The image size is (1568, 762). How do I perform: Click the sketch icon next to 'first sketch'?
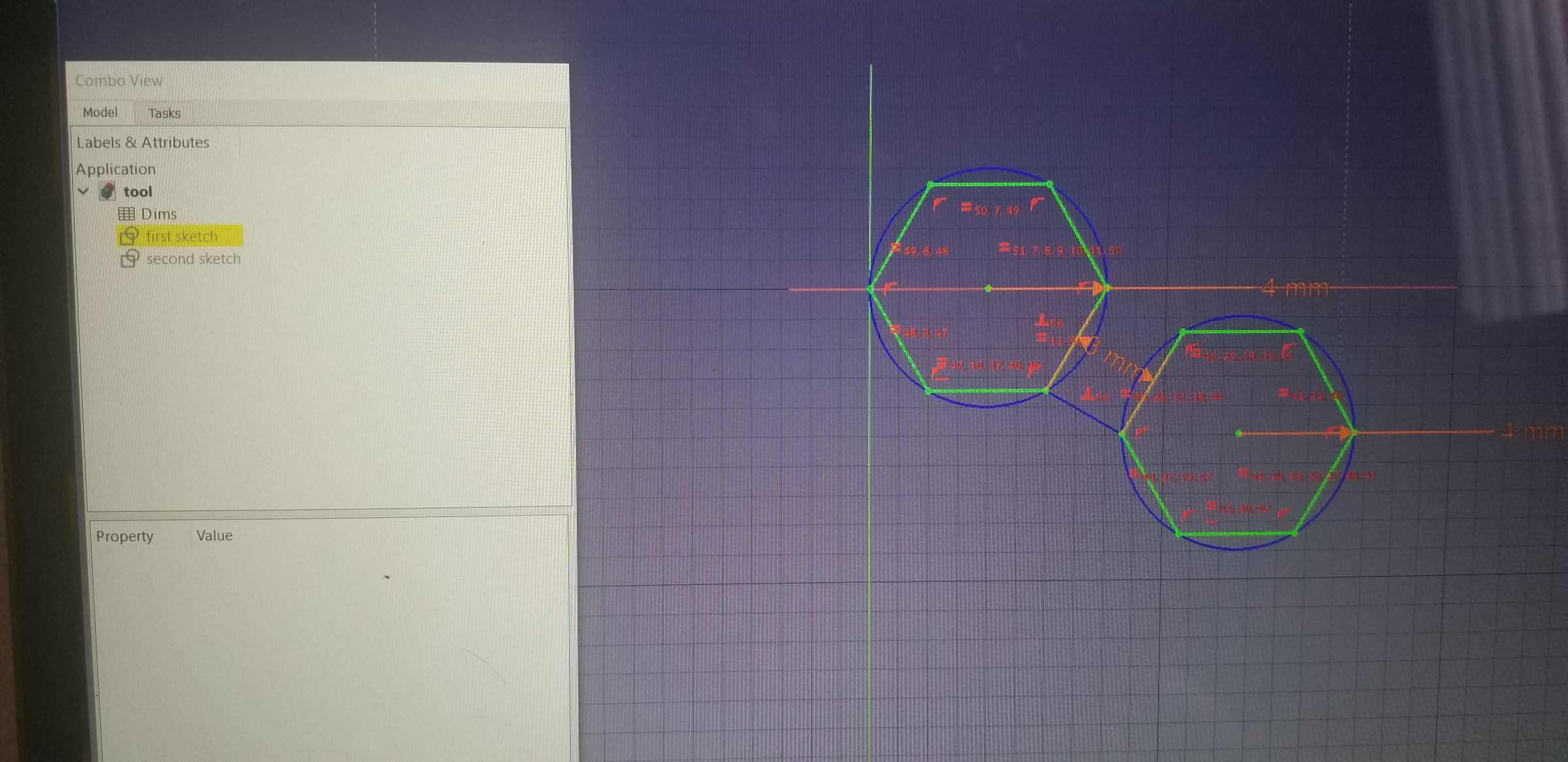[x=130, y=236]
